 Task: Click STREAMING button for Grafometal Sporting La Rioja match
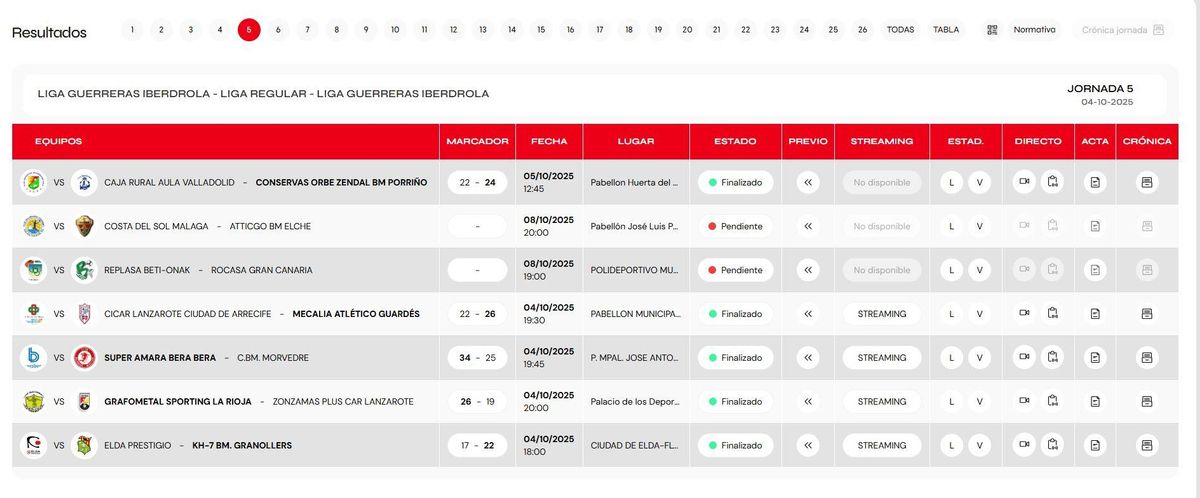pyautogui.click(x=882, y=402)
